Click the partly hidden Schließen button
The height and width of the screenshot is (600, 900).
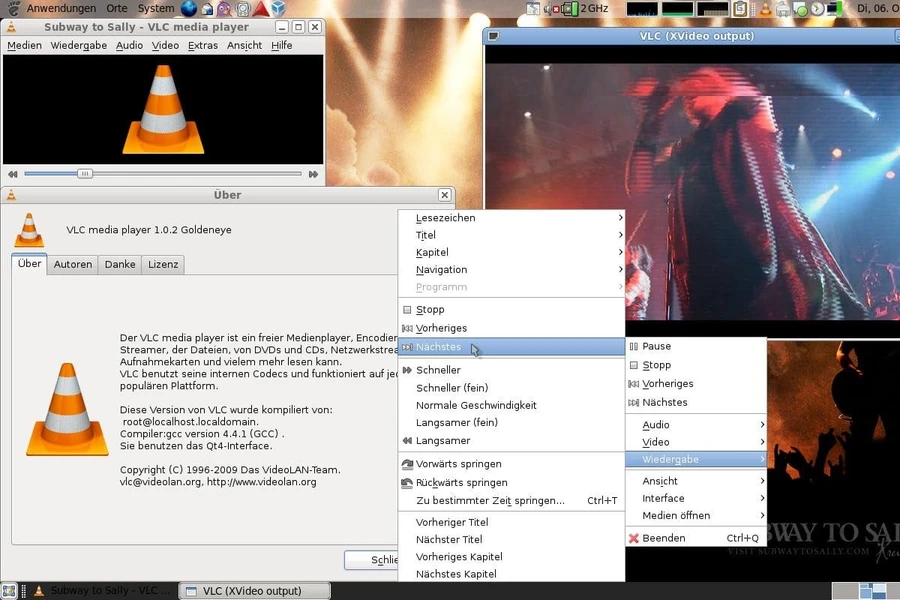coord(371,560)
